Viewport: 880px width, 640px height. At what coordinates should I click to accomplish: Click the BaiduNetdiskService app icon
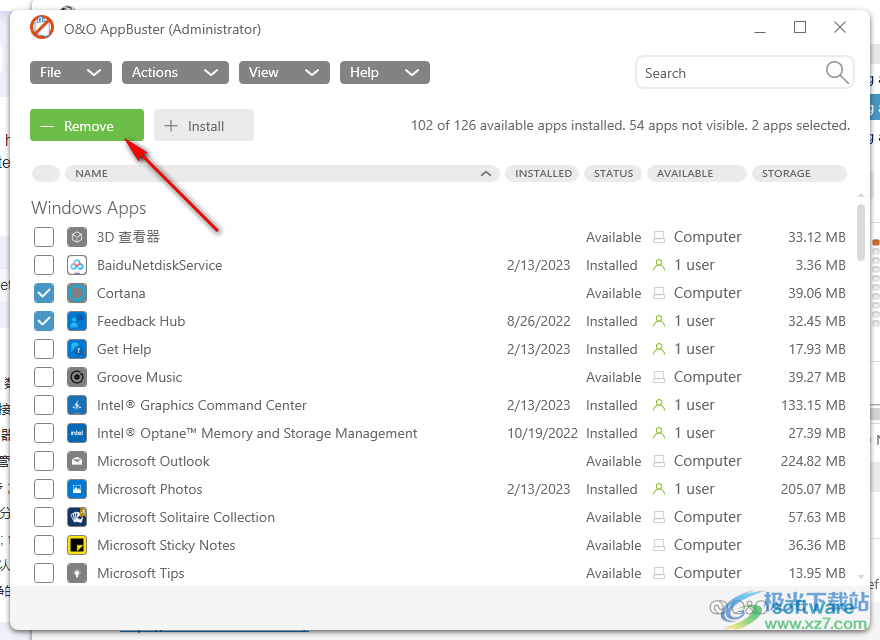coord(77,265)
